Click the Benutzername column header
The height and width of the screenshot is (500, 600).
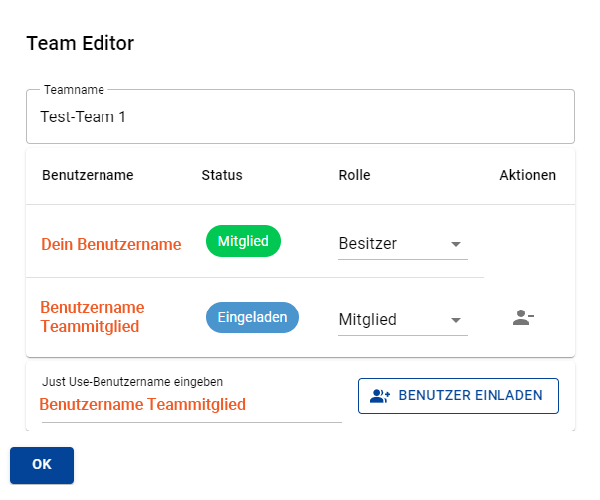88,175
